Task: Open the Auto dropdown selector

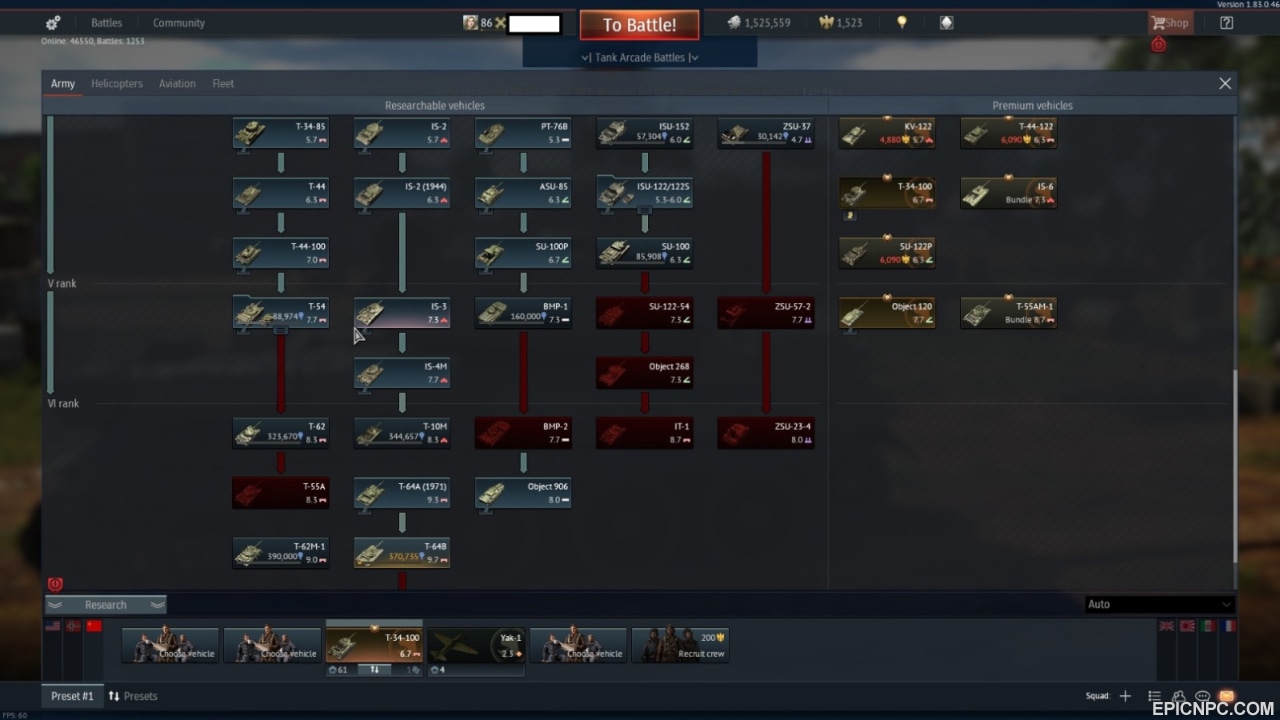Action: click(1160, 604)
